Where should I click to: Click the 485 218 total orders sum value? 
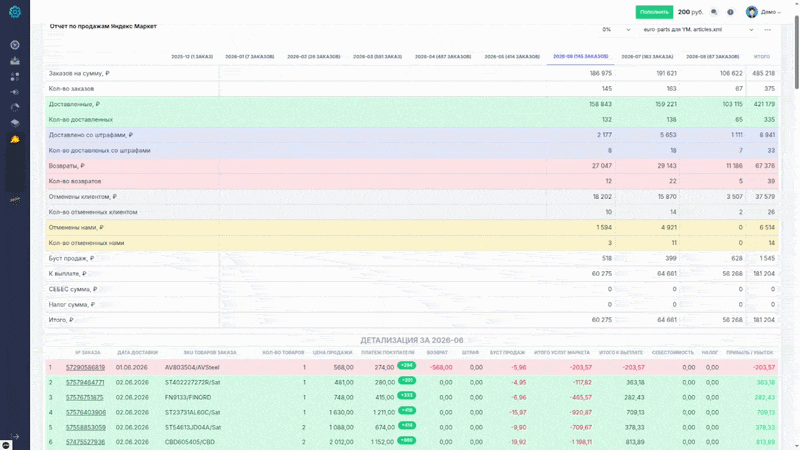pos(763,73)
